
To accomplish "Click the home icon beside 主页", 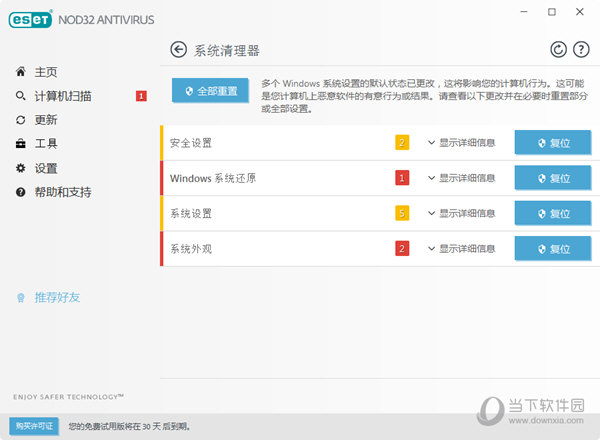I will pos(21,72).
